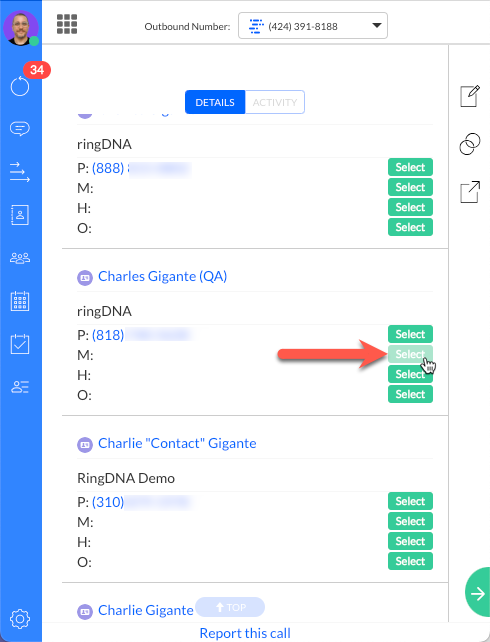490x642 pixels.
Task: Click the Report this call link
Action: tap(245, 633)
